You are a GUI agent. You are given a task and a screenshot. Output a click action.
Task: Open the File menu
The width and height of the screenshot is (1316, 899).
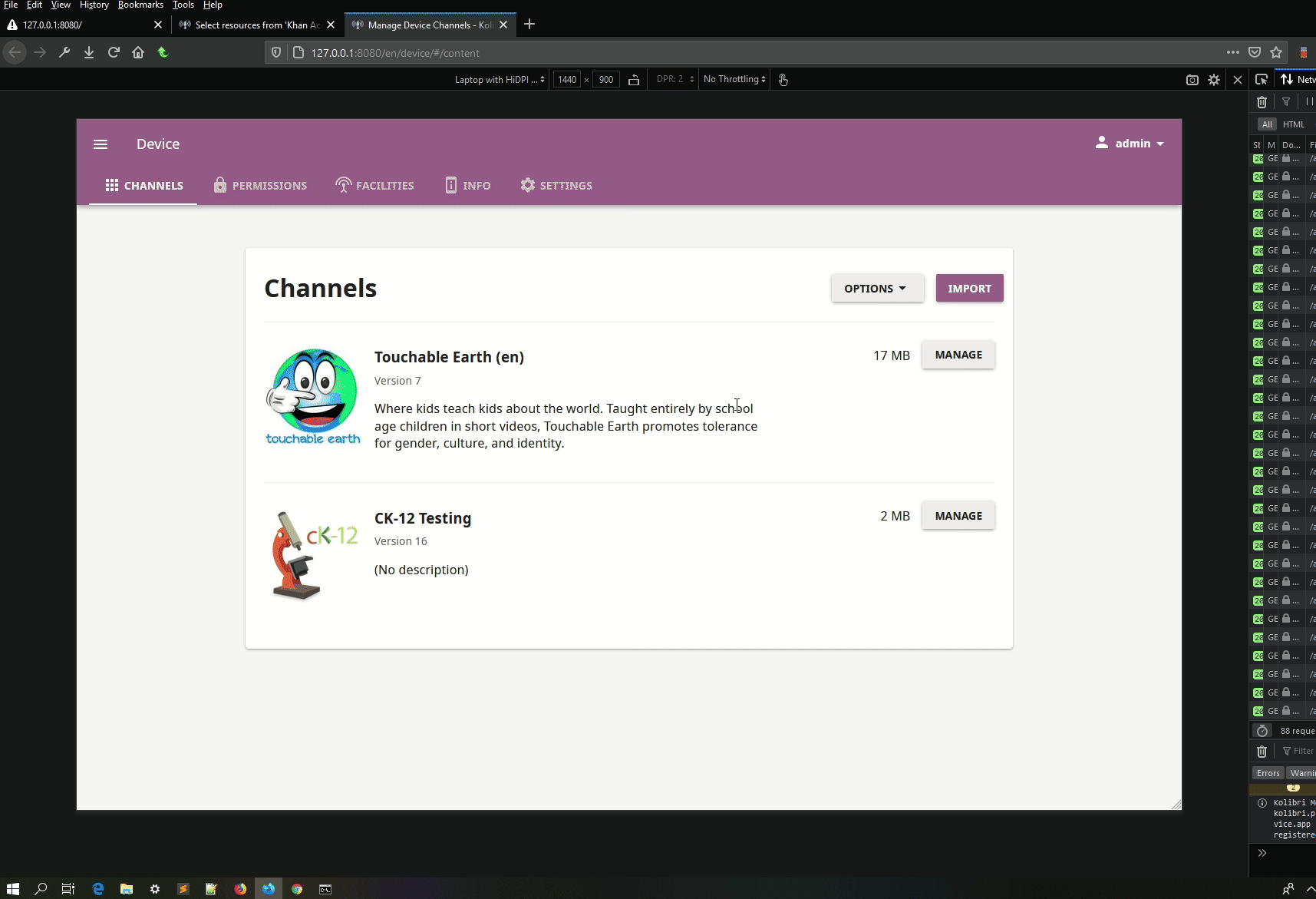tap(11, 5)
